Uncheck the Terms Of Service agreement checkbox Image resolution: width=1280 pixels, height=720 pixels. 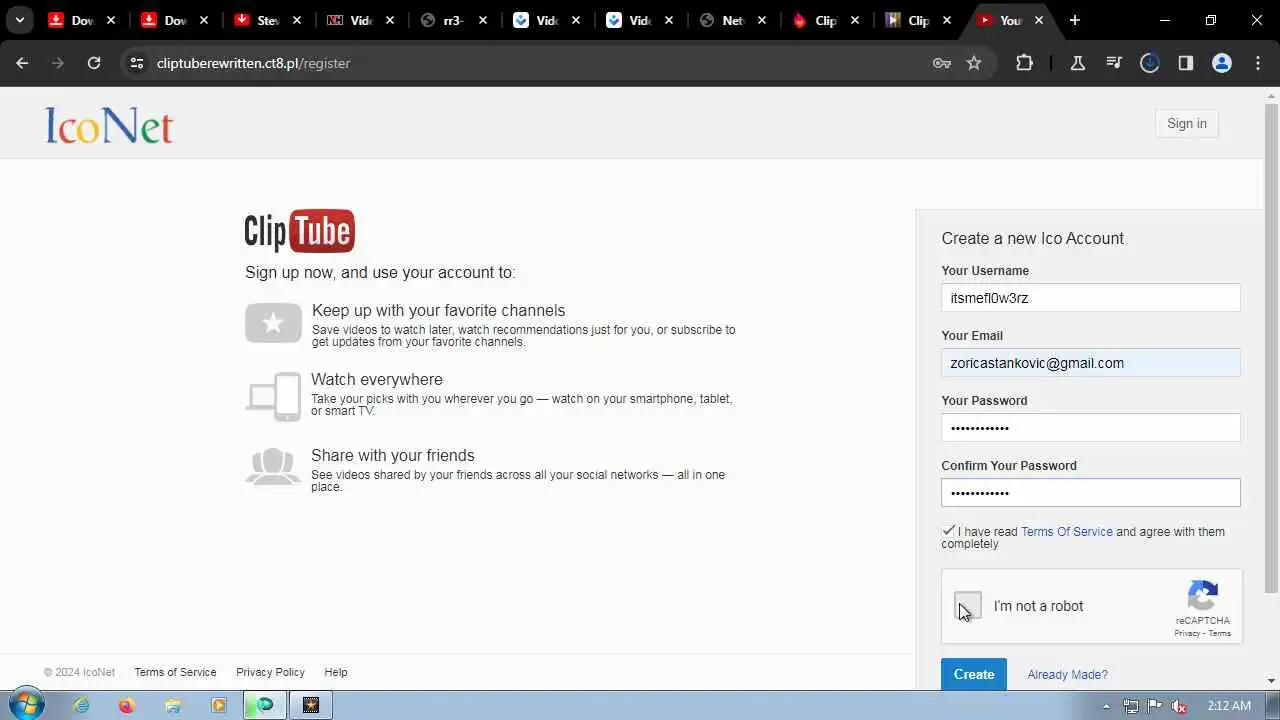point(948,531)
